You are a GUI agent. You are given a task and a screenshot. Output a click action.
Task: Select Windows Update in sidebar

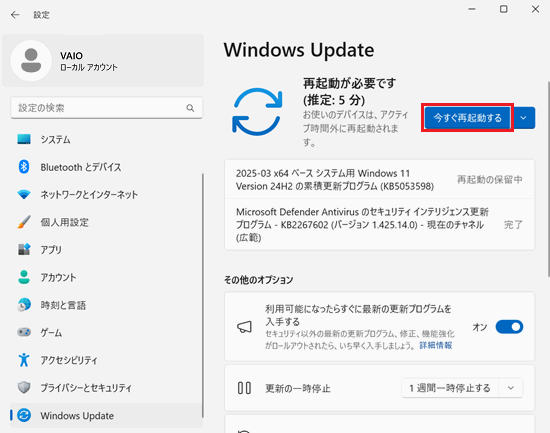[x=106, y=415]
